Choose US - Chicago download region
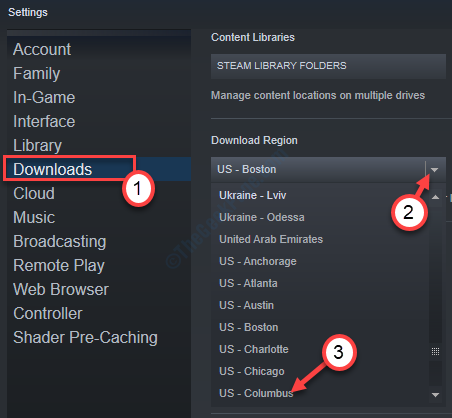 click(252, 371)
